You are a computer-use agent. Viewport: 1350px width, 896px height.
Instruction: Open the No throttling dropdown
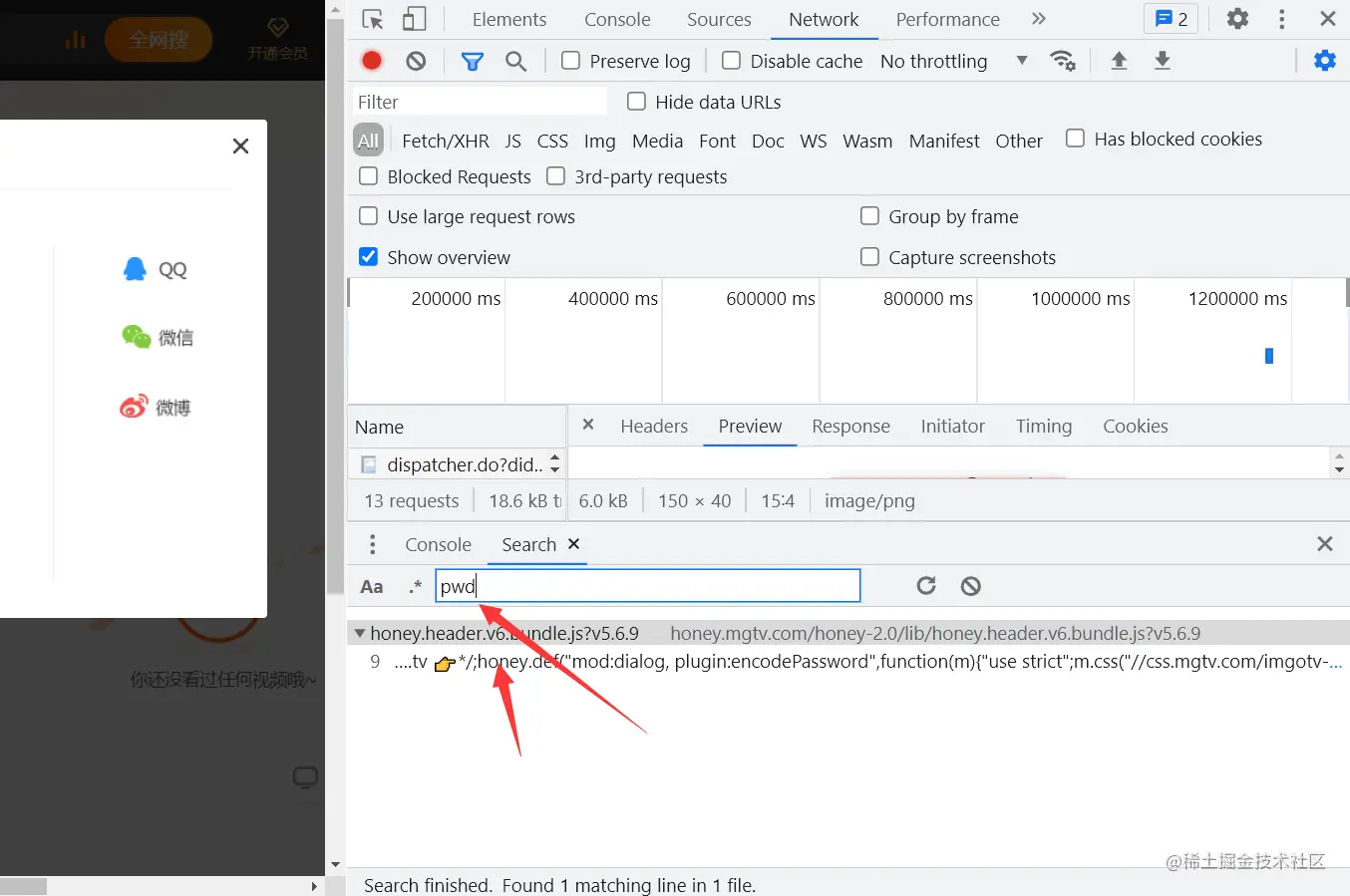(x=953, y=61)
